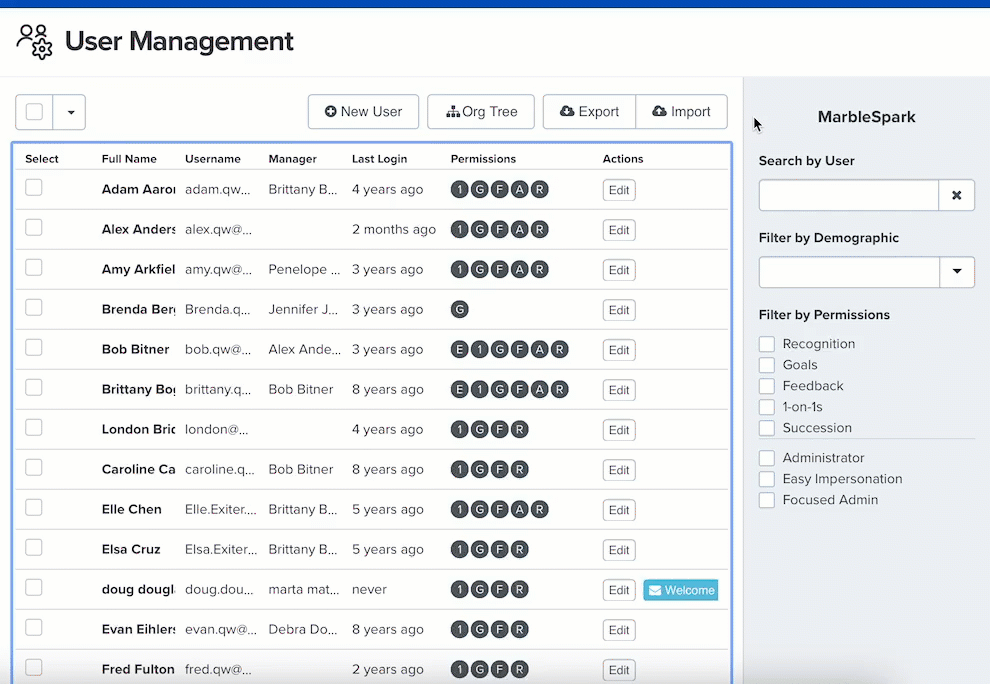Screen dimensions: 990x684
Task: Click the 'F' permission badge in Caroline's row
Action: pyautogui.click(x=499, y=469)
